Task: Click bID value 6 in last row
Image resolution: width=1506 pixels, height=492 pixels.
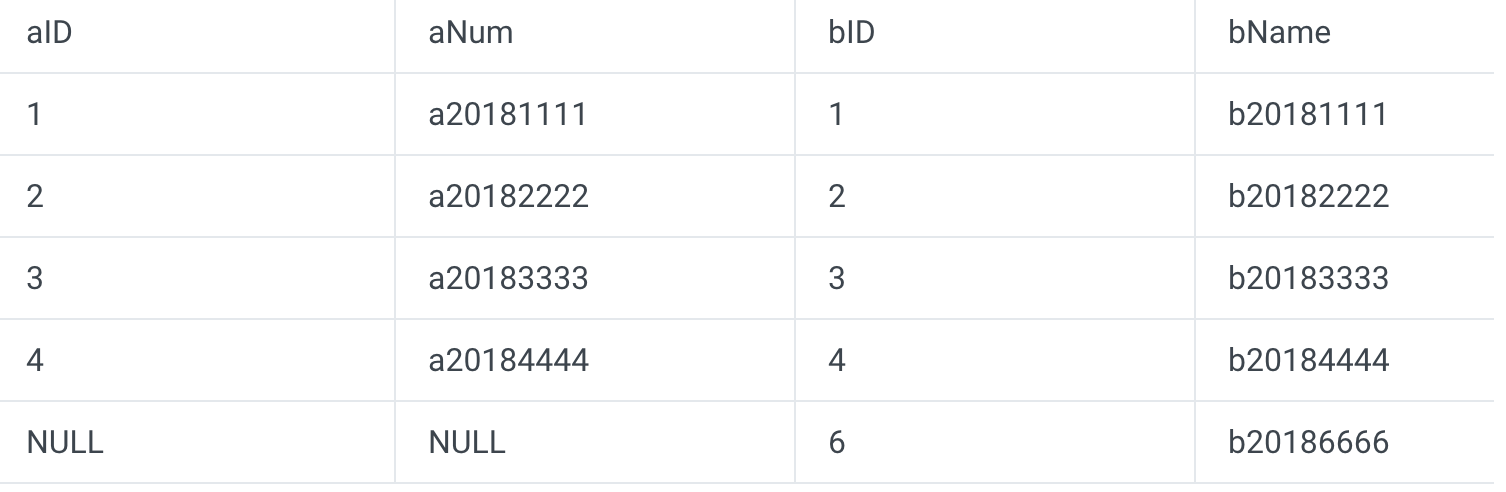Action: click(837, 442)
